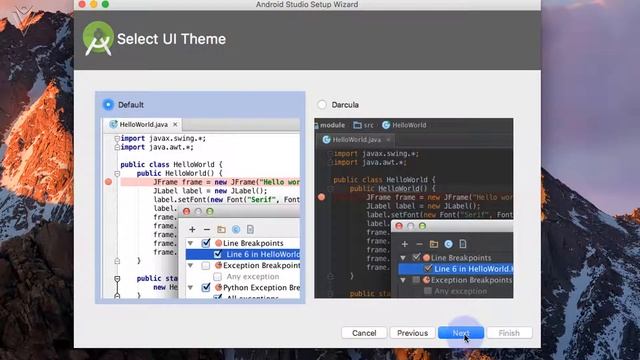
Task: Toggle Exception Breakpoints checkbox in Darcula preview
Action: click(x=416, y=280)
